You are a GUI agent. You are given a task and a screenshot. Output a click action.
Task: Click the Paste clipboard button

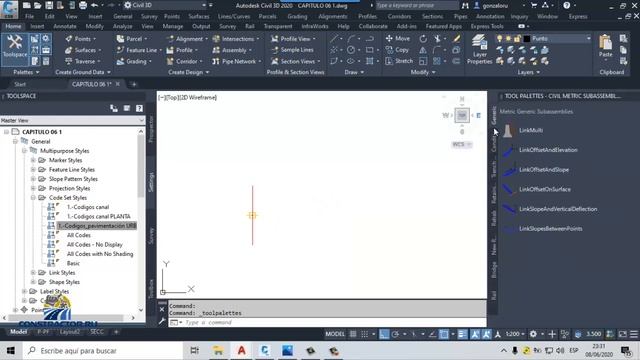pos(606,47)
